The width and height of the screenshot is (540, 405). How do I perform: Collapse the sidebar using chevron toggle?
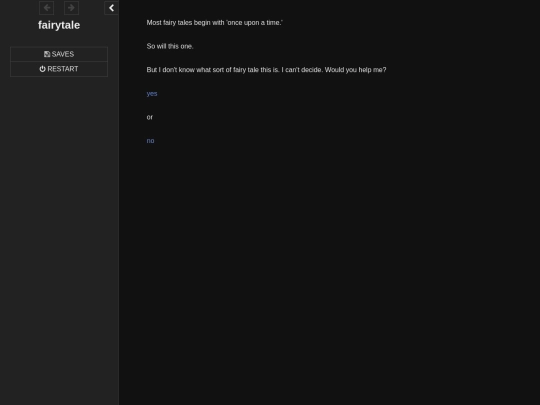[x=111, y=8]
